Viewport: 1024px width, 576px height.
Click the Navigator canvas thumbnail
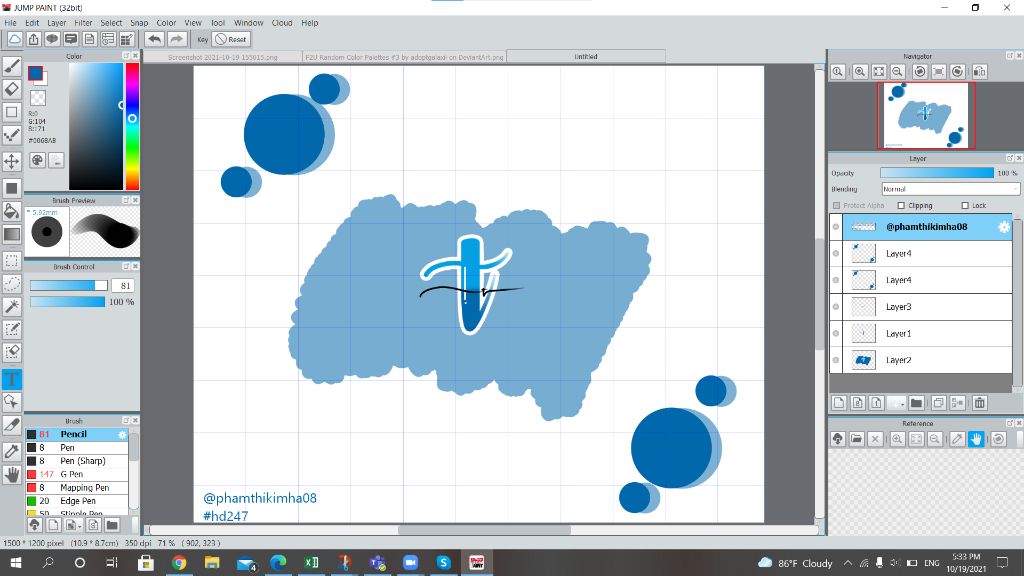pyautogui.click(x=926, y=116)
